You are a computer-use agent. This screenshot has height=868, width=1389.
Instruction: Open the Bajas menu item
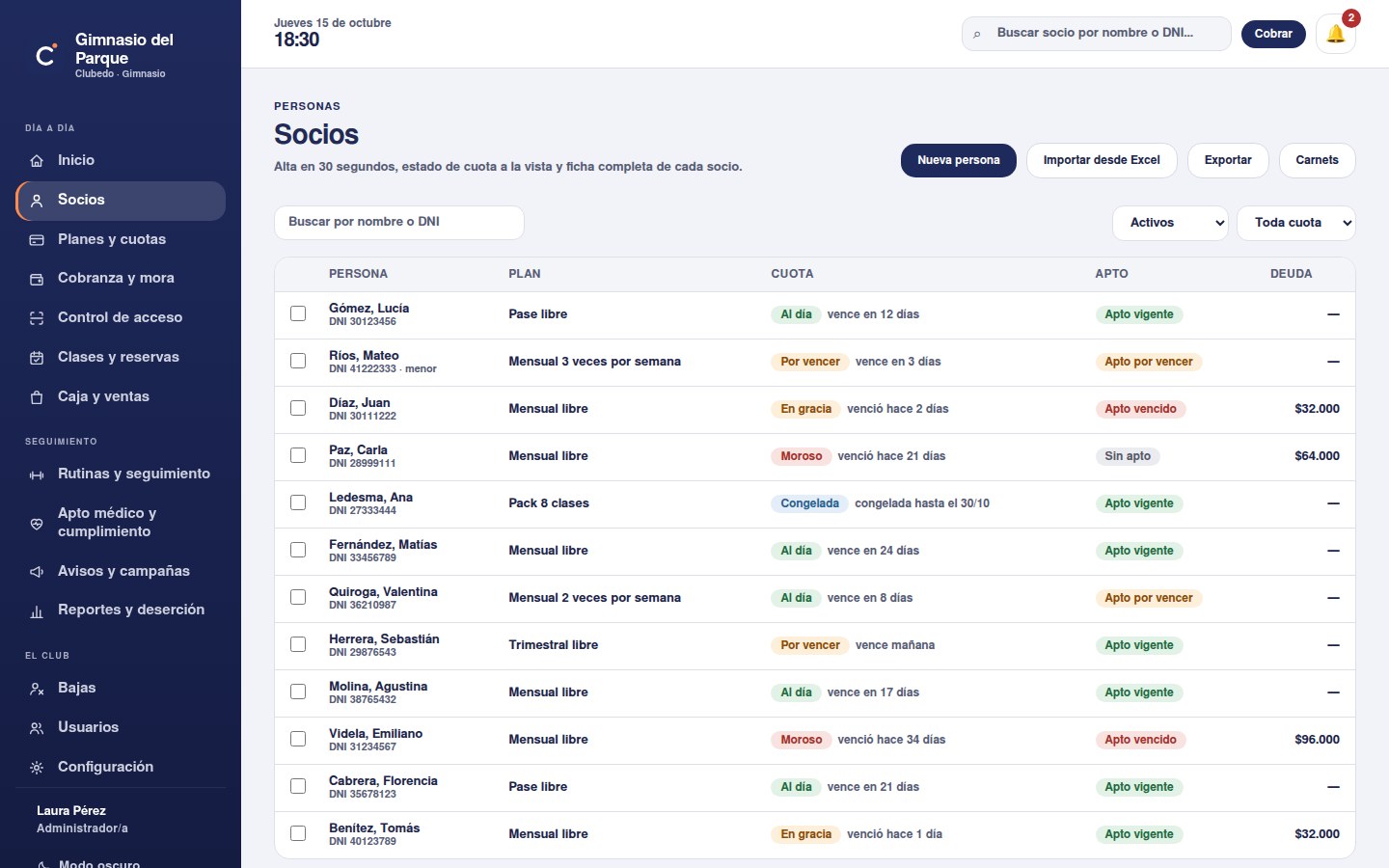[121, 688]
